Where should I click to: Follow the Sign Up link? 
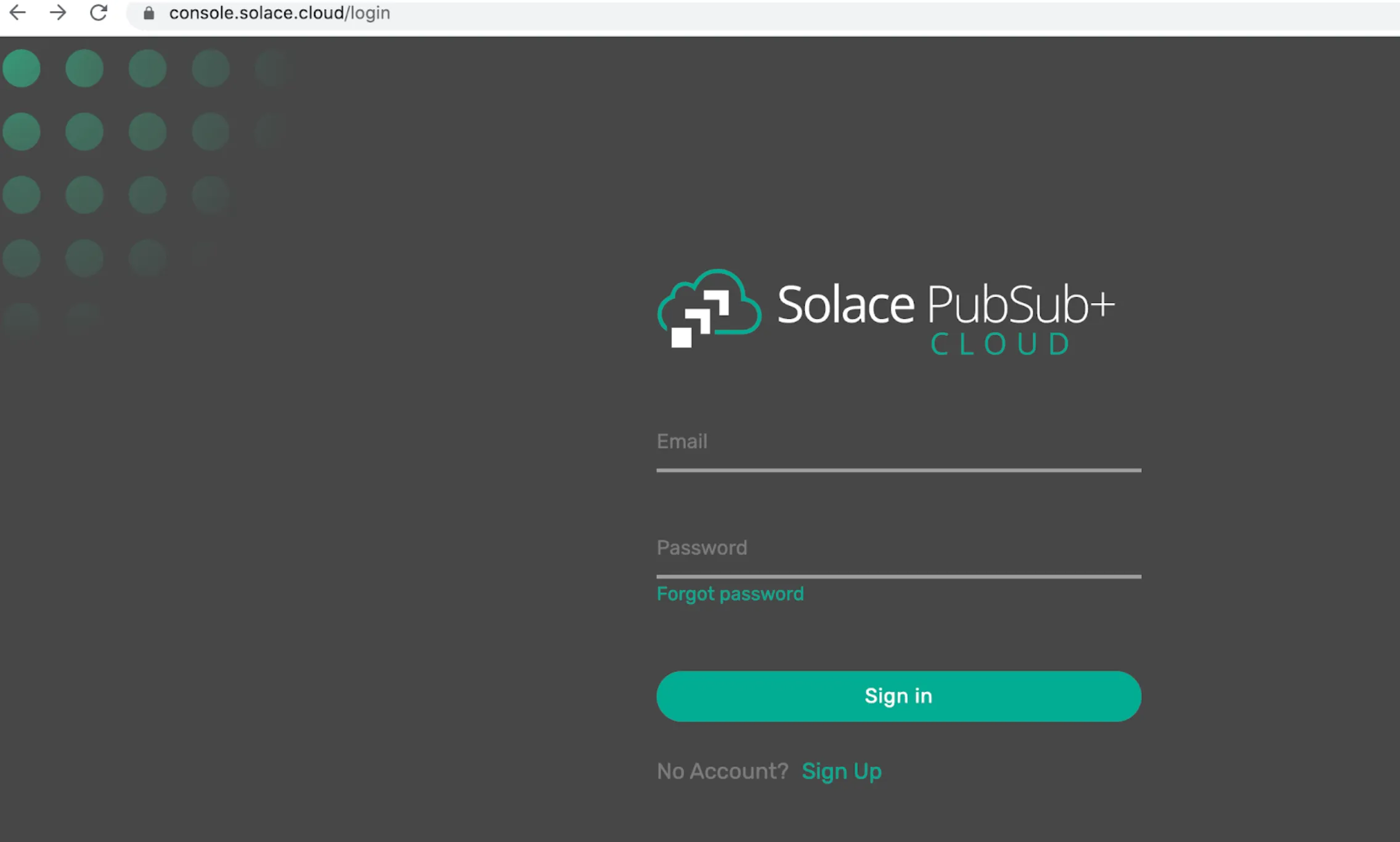coord(841,771)
